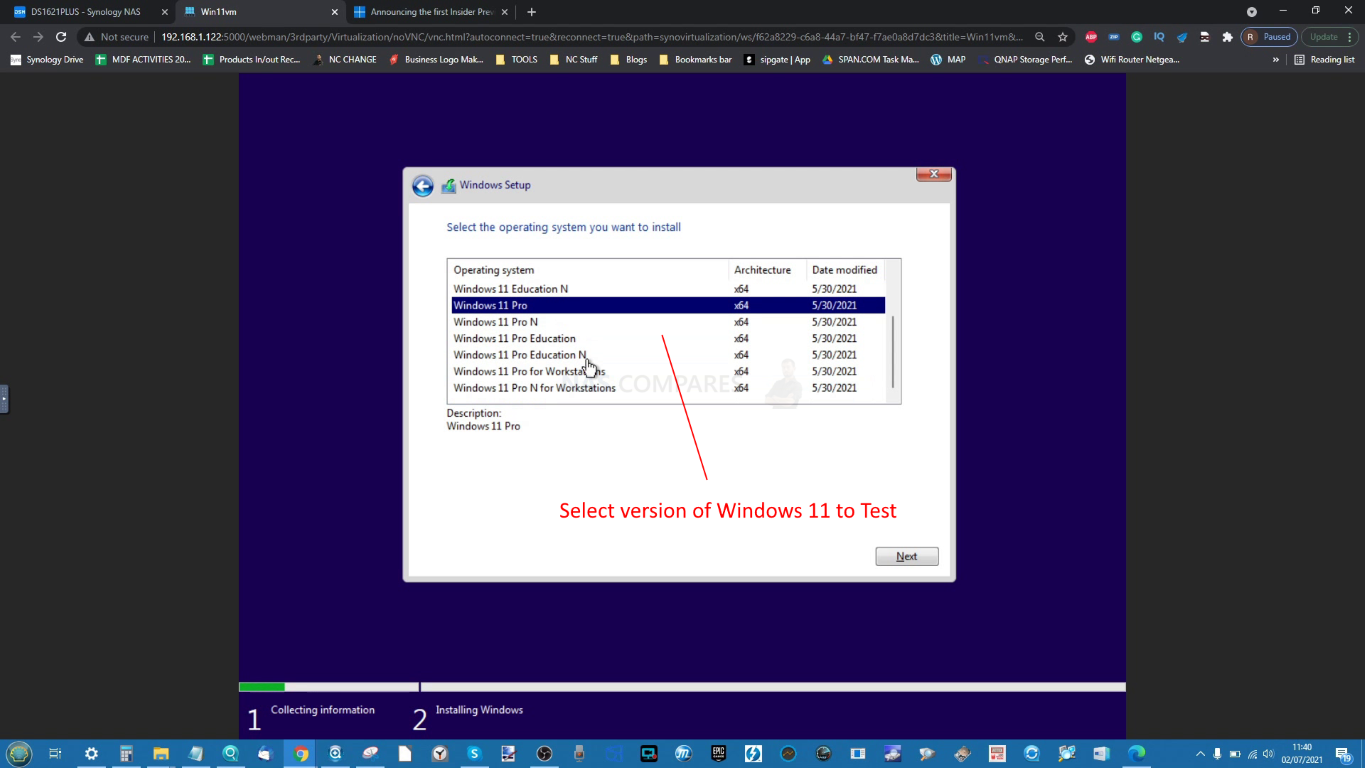The image size is (1365, 768).
Task: Open the Extensions puzzle menu
Action: (1228, 37)
